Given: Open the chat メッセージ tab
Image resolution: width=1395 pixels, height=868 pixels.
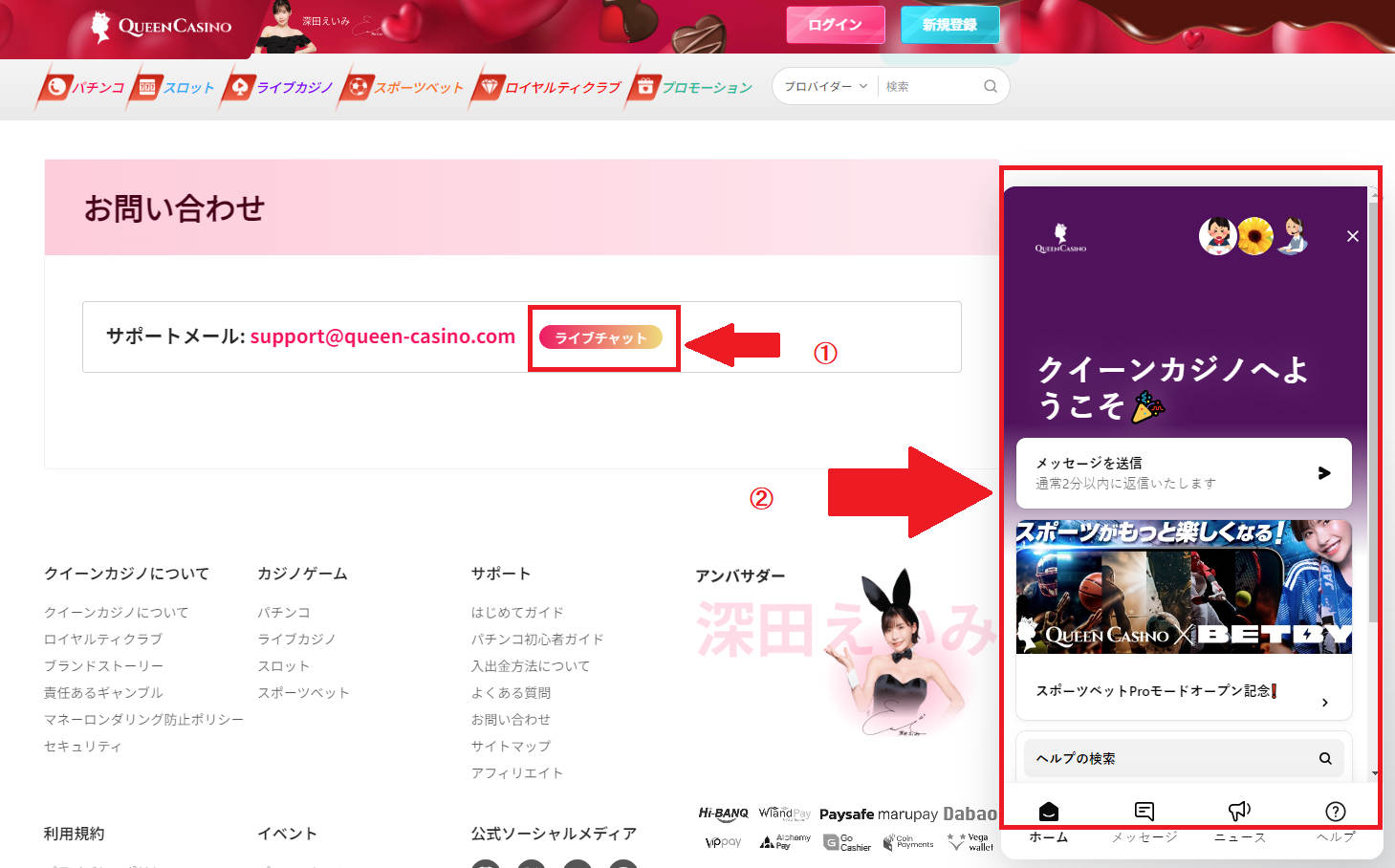Looking at the screenshot, I should 1144,822.
